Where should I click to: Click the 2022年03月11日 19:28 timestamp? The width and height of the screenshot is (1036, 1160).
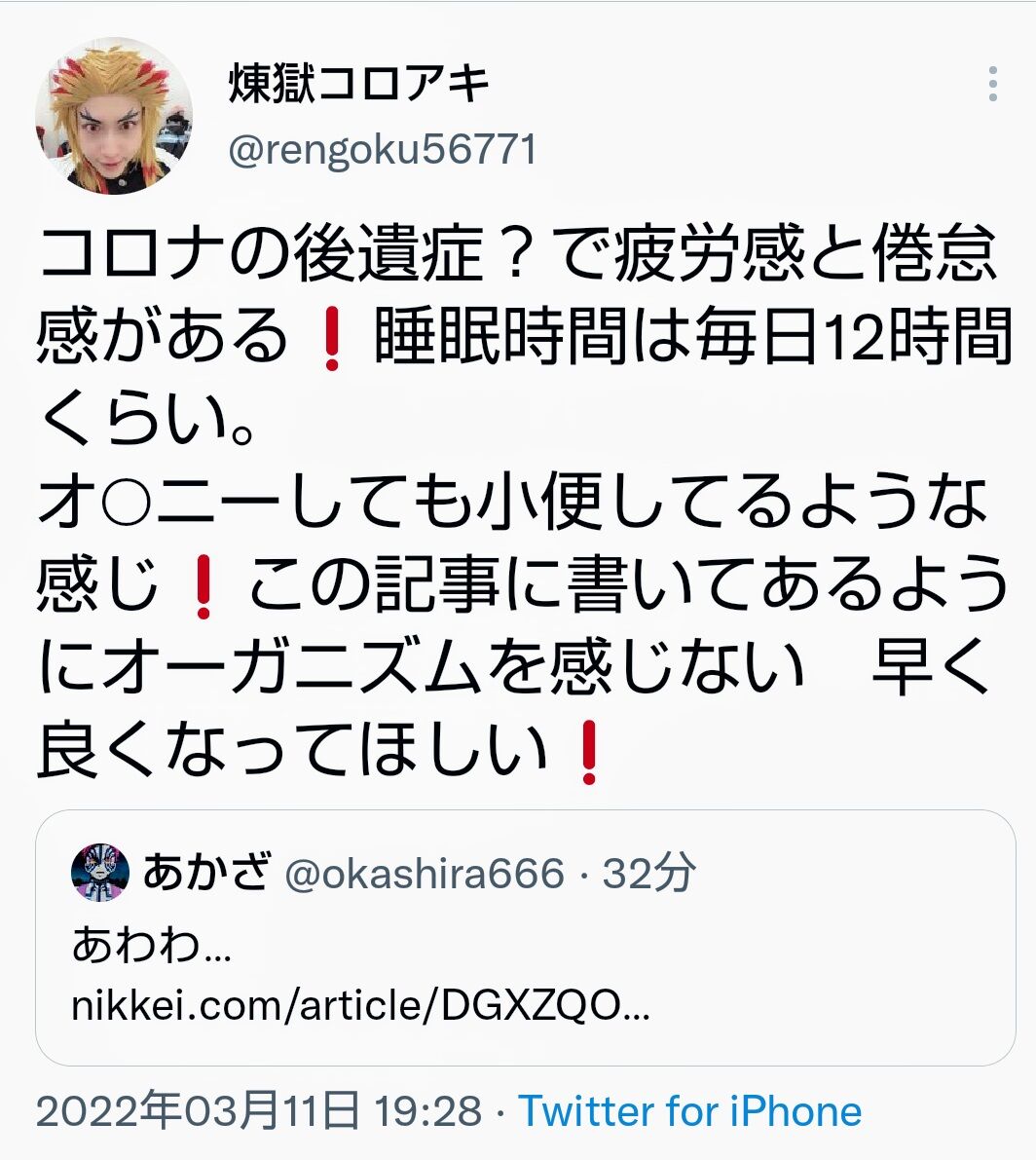point(259,1110)
